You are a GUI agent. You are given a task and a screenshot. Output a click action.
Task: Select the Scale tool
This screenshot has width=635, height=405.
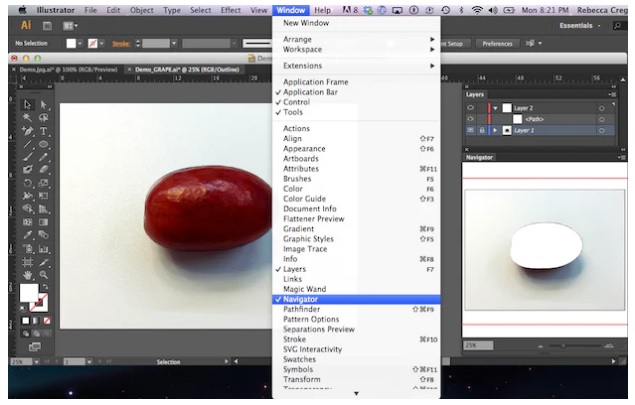[x=43, y=183]
